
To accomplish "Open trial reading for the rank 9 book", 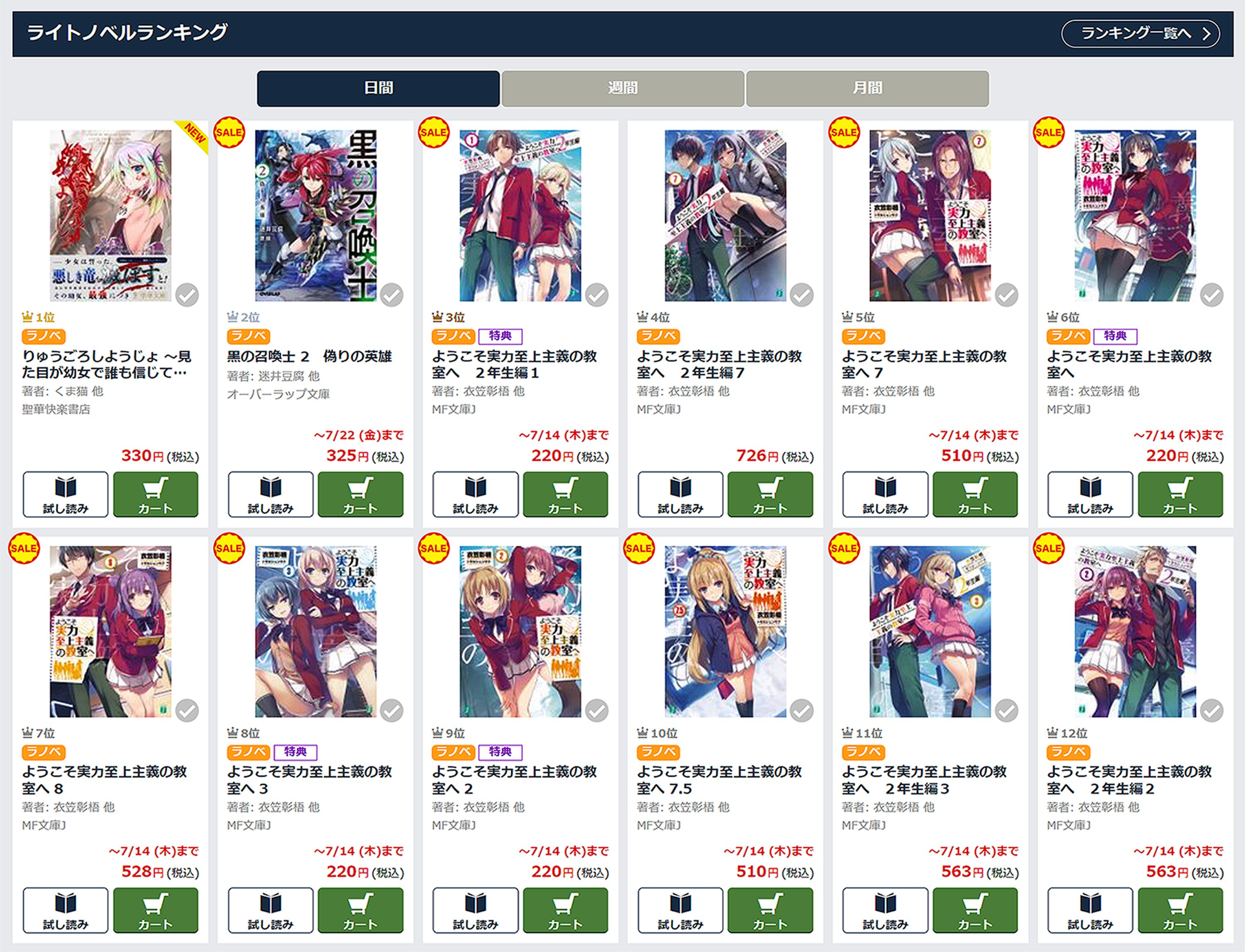I will click(475, 910).
